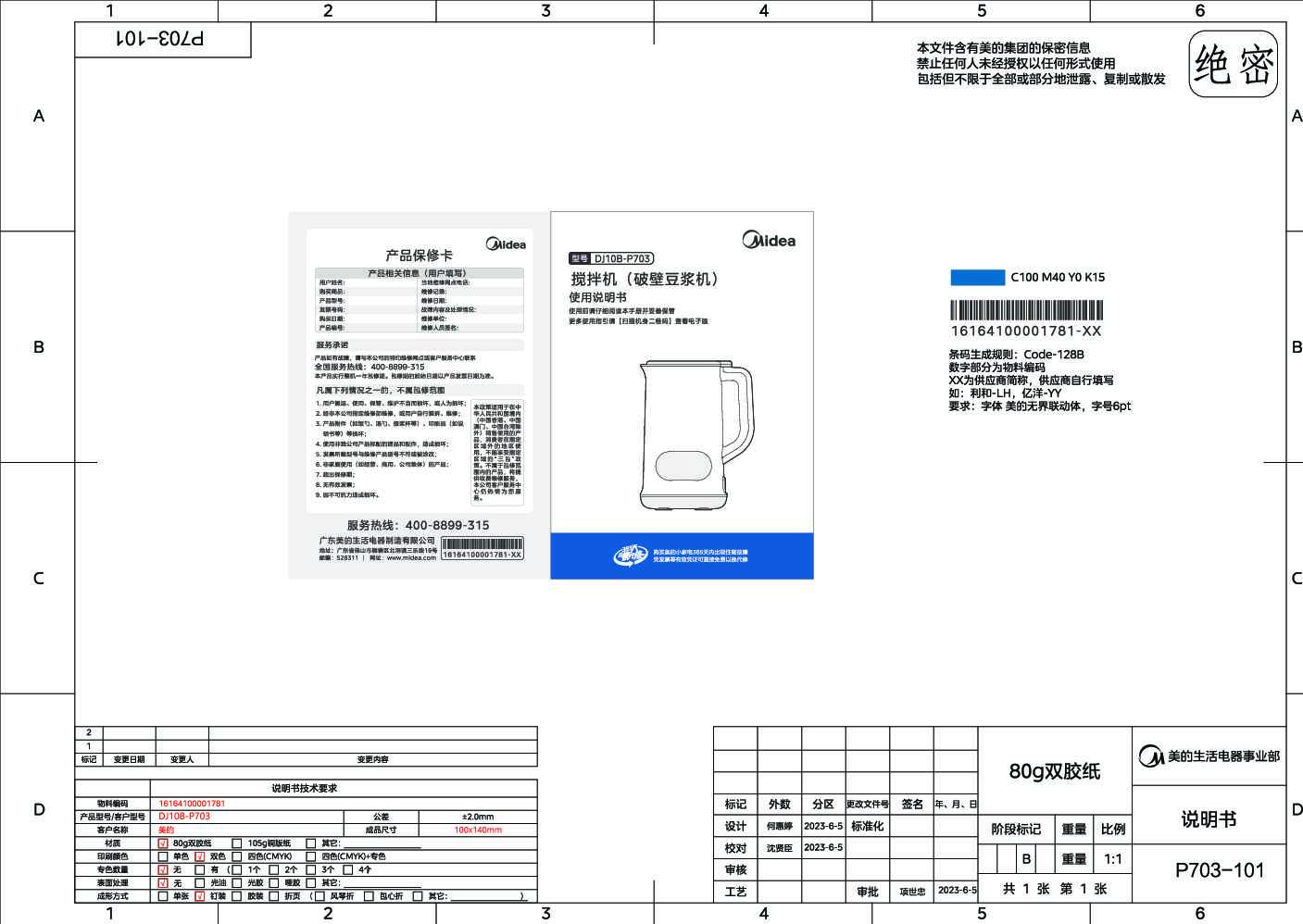Screen dimensions: 1303x924
Task: Check the 有 checkbox in 专色数量 row
Action: (x=200, y=869)
